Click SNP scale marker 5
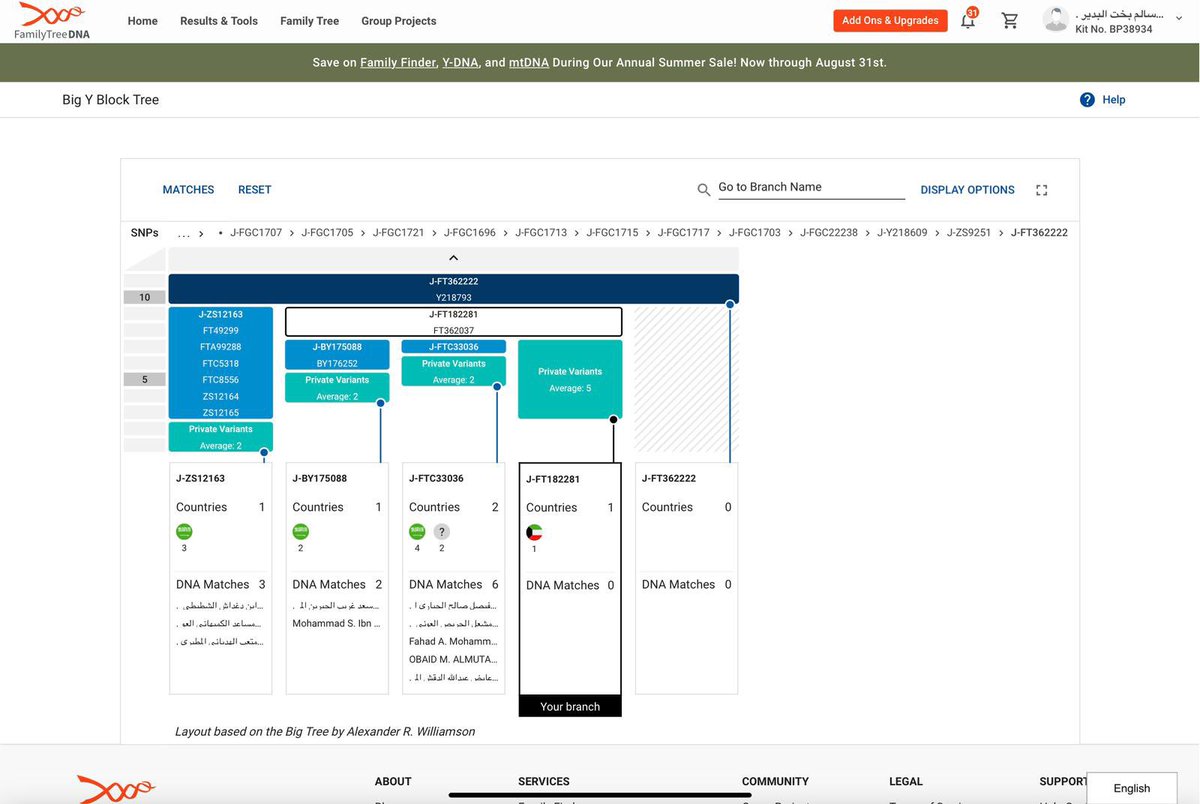Viewport: 1200px width, 804px height. [x=145, y=380]
